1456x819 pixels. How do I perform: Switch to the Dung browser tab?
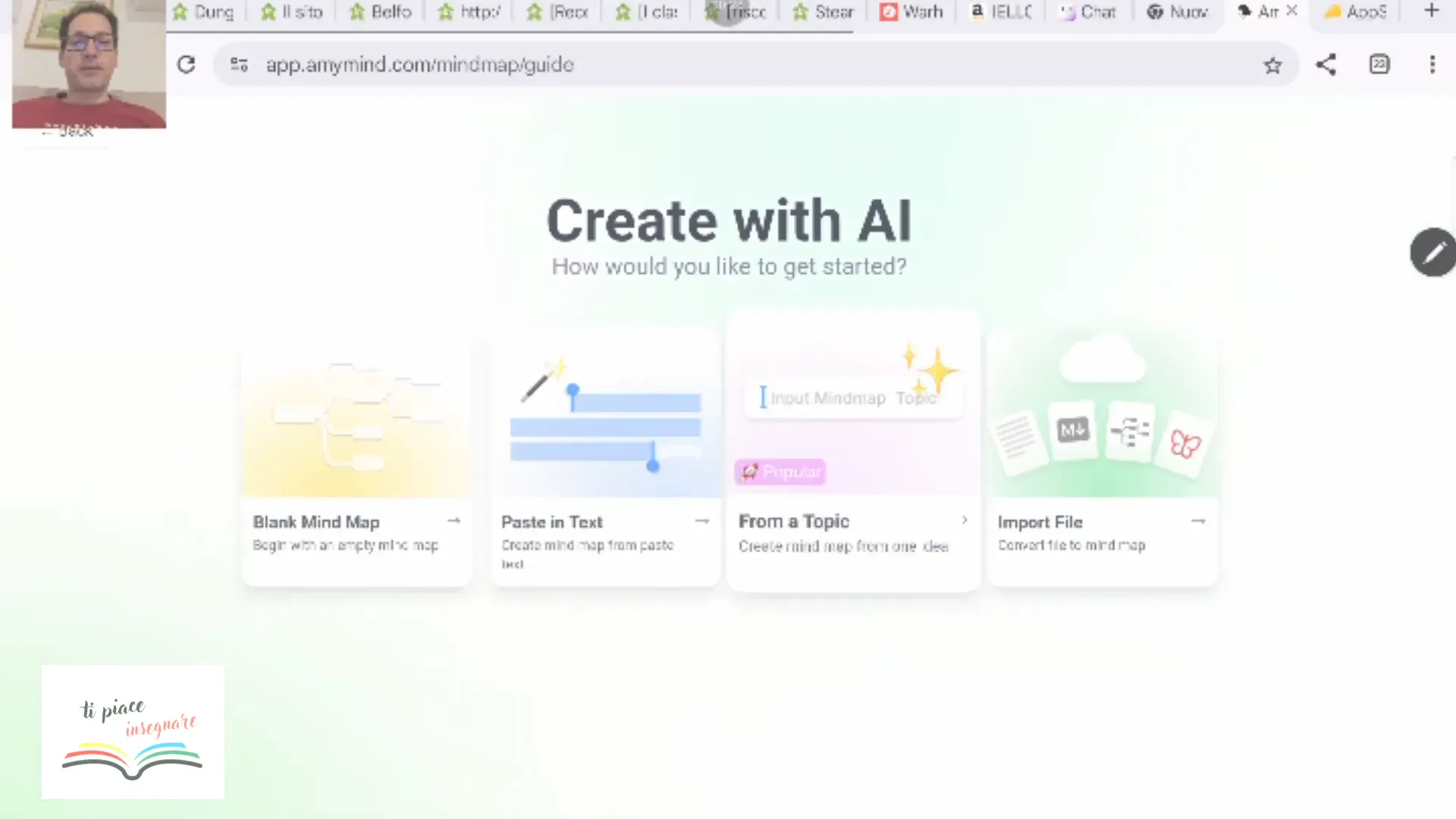pos(204,11)
